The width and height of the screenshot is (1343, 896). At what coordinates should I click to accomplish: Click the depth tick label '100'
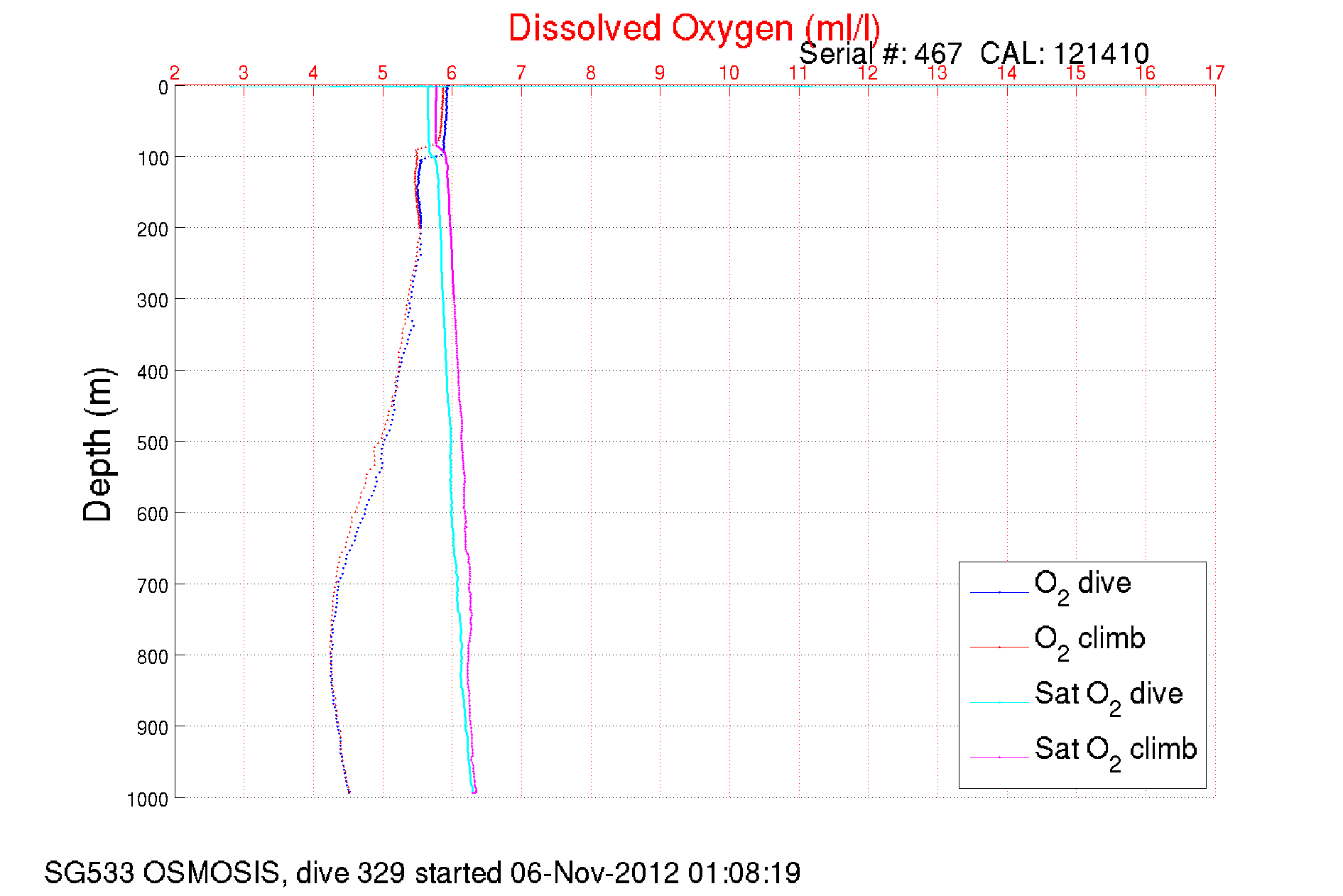tap(153, 159)
